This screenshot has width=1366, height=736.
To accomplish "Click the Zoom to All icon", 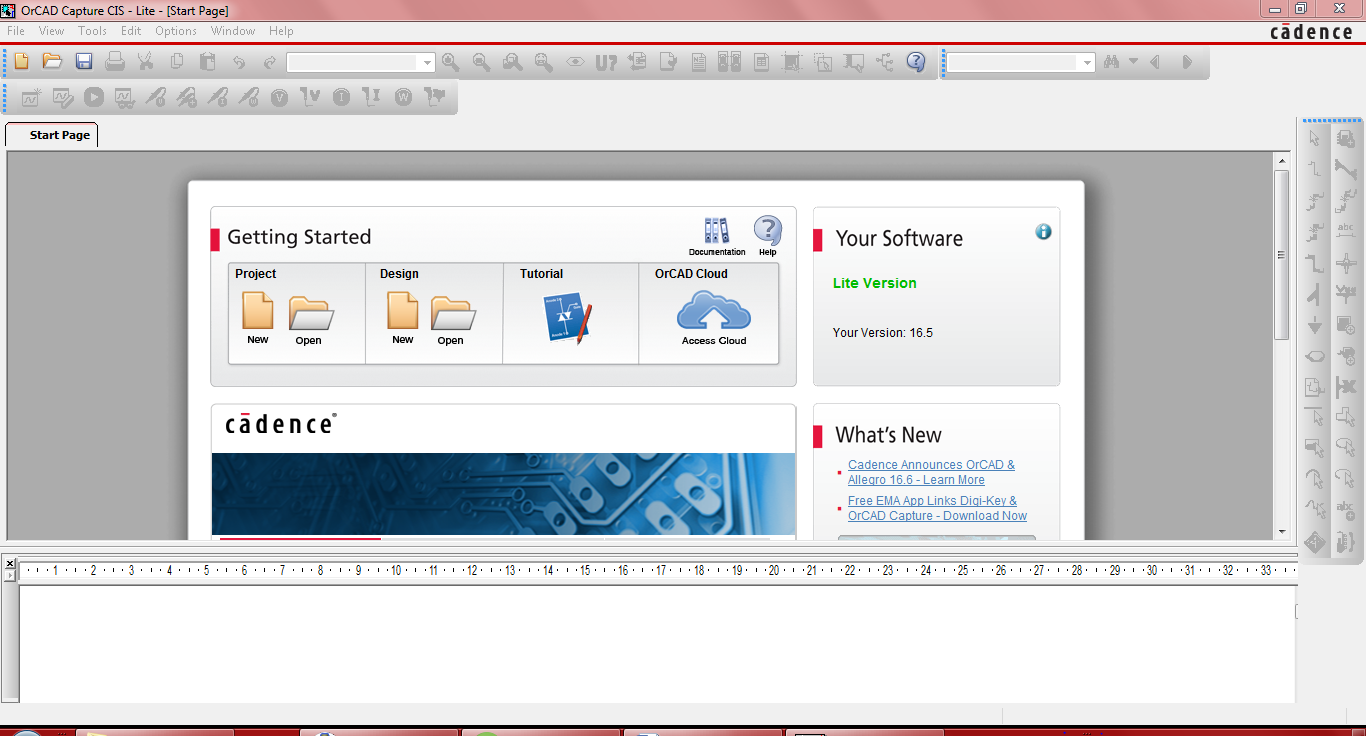I will click(544, 62).
